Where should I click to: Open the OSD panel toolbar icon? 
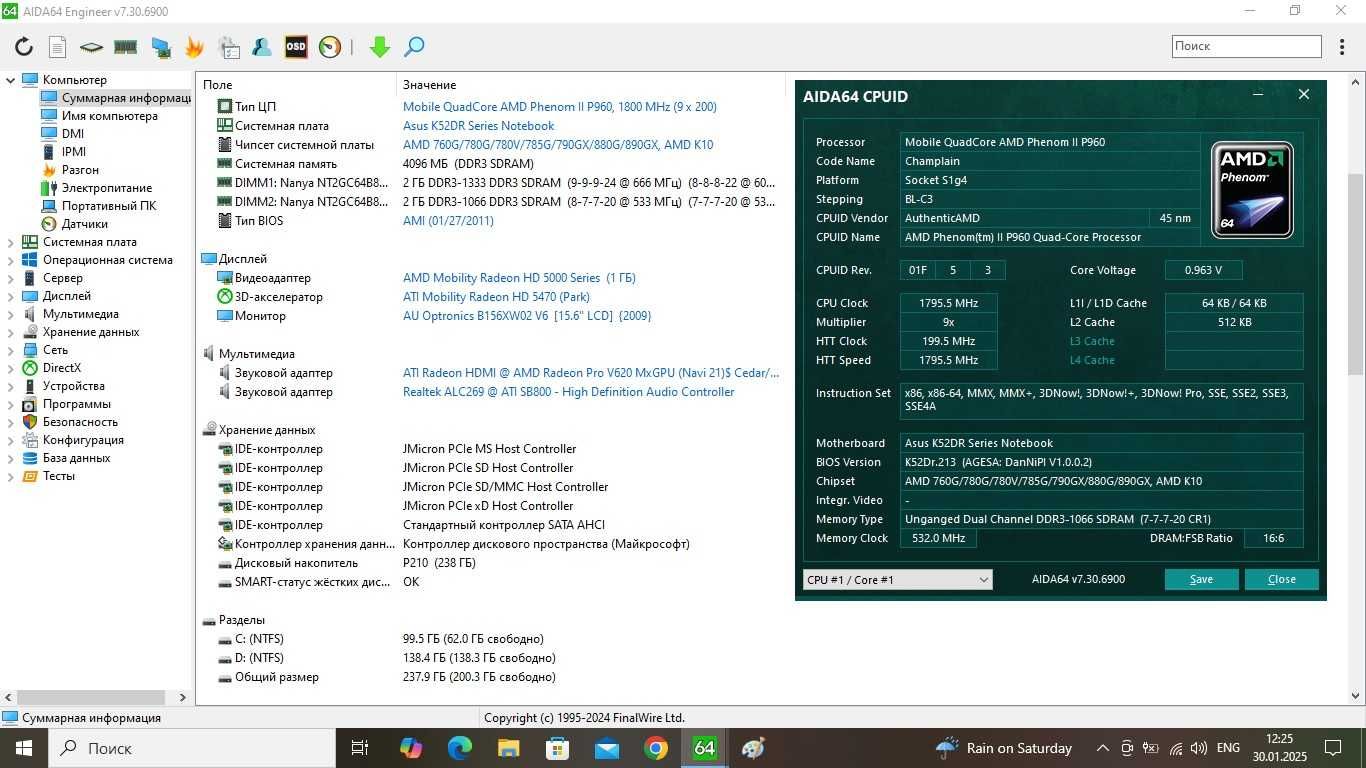[x=296, y=46]
